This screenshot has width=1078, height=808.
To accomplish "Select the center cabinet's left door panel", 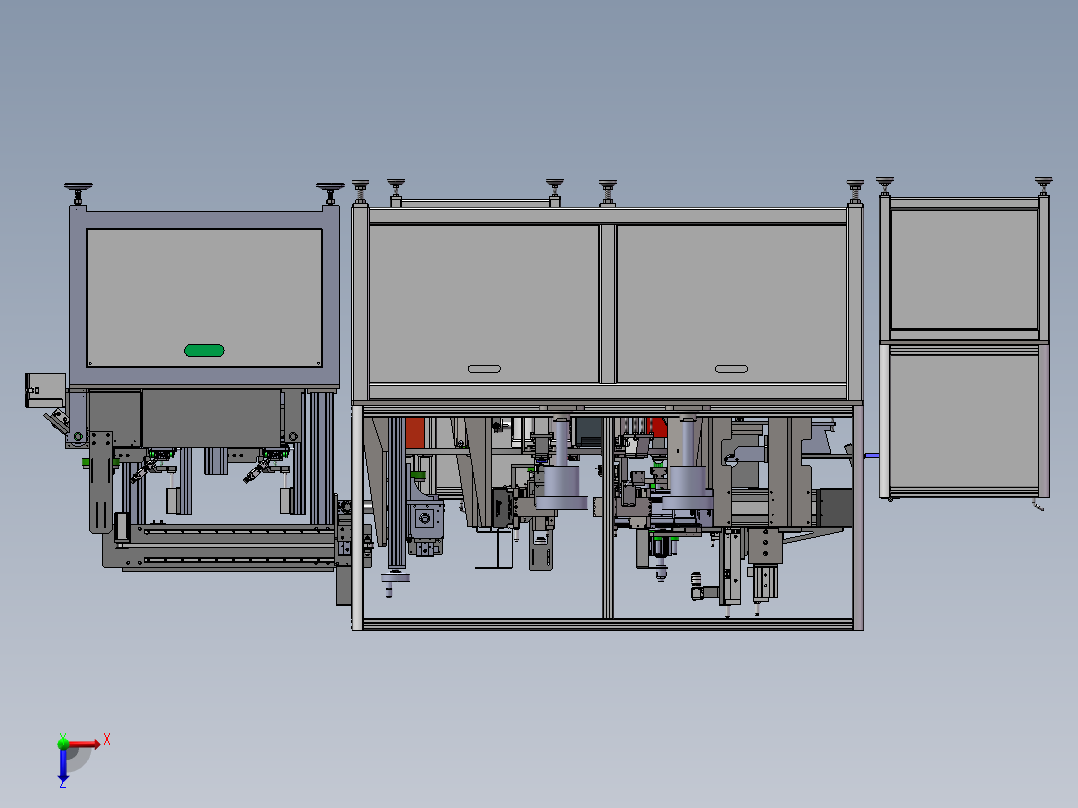I will (x=484, y=303).
